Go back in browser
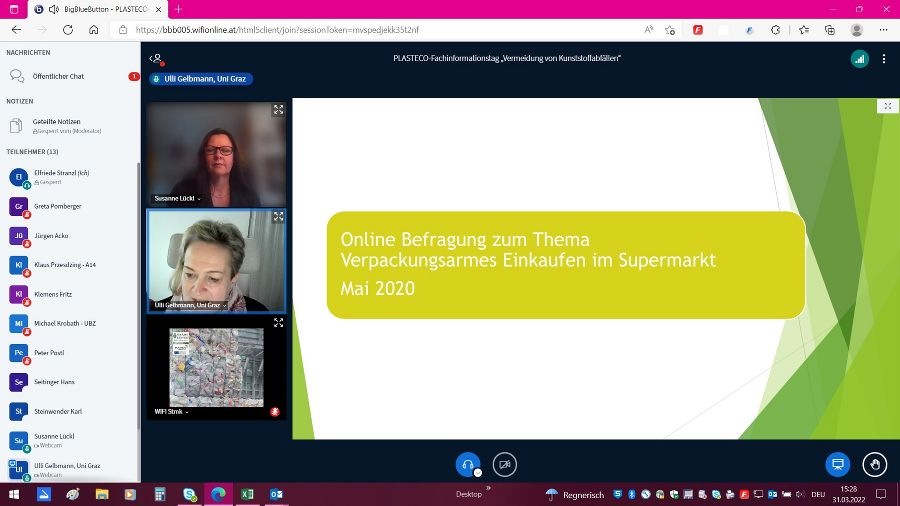 click(x=16, y=30)
